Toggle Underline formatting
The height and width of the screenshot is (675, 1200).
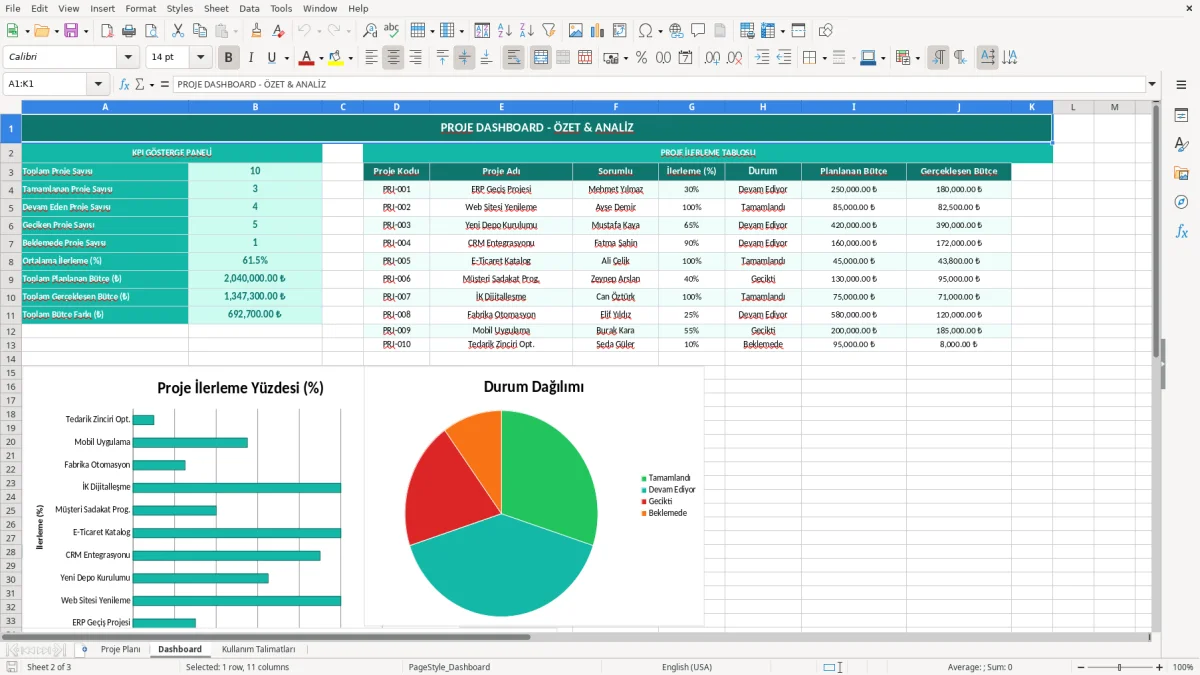pos(272,58)
